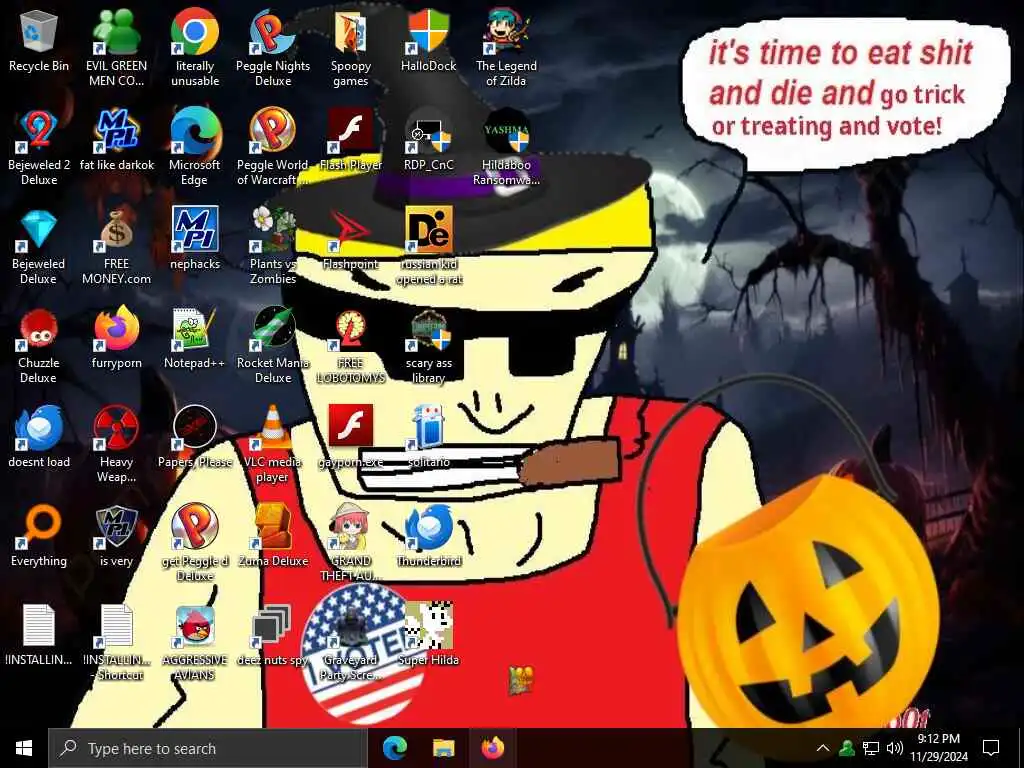Viewport: 1024px width, 768px height.
Task: Click the FREE LOBOTOMYS icon
Action: click(351, 329)
